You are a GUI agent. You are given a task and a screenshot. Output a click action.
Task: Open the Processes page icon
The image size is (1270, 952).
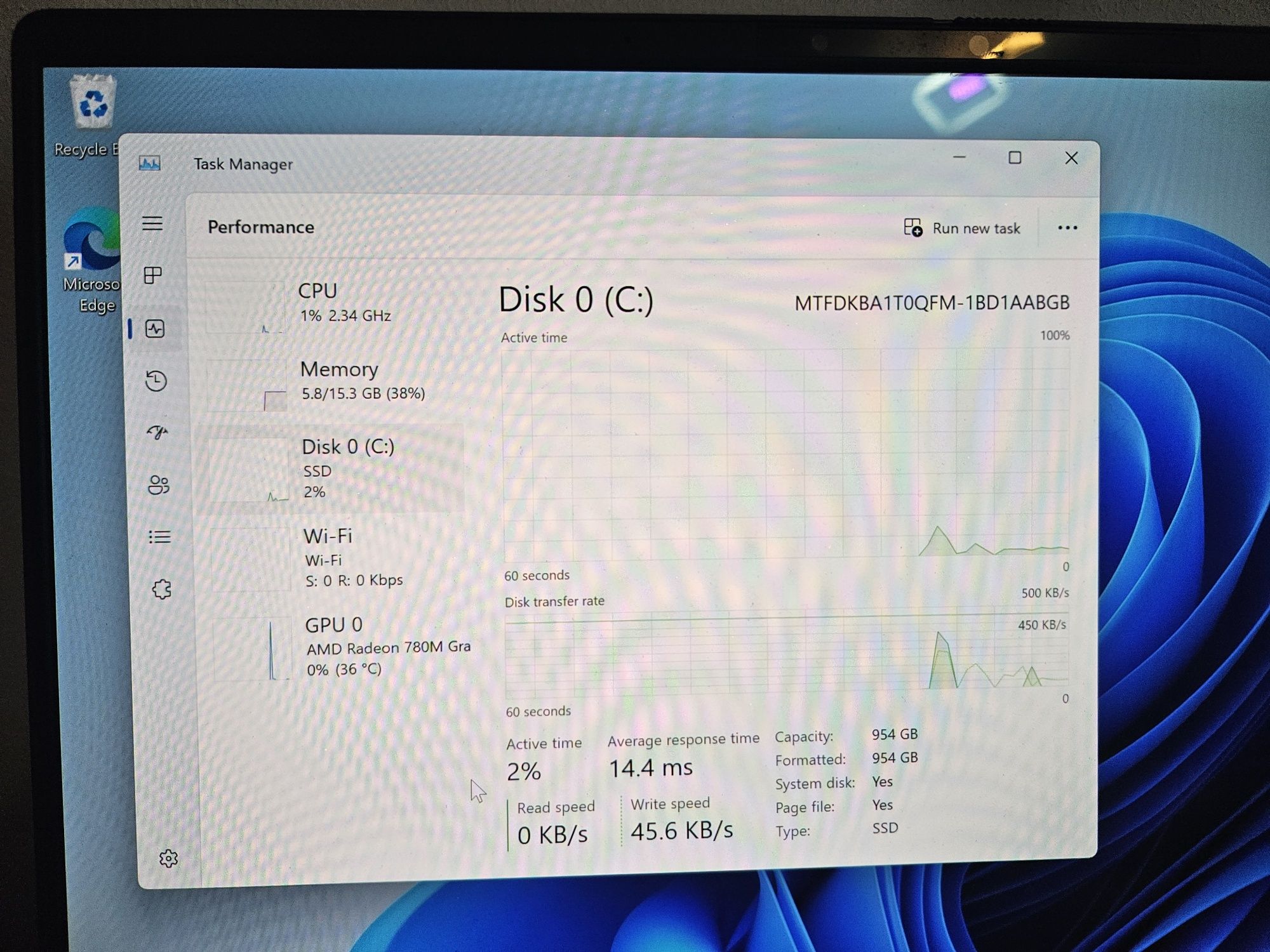[153, 275]
